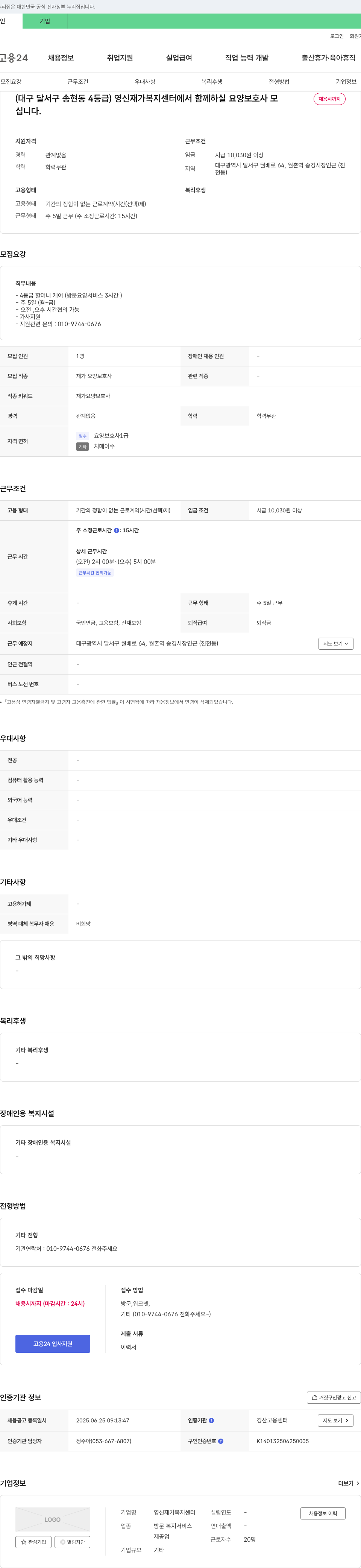Click the 고용24 입사지원 apply button

(52, 1343)
